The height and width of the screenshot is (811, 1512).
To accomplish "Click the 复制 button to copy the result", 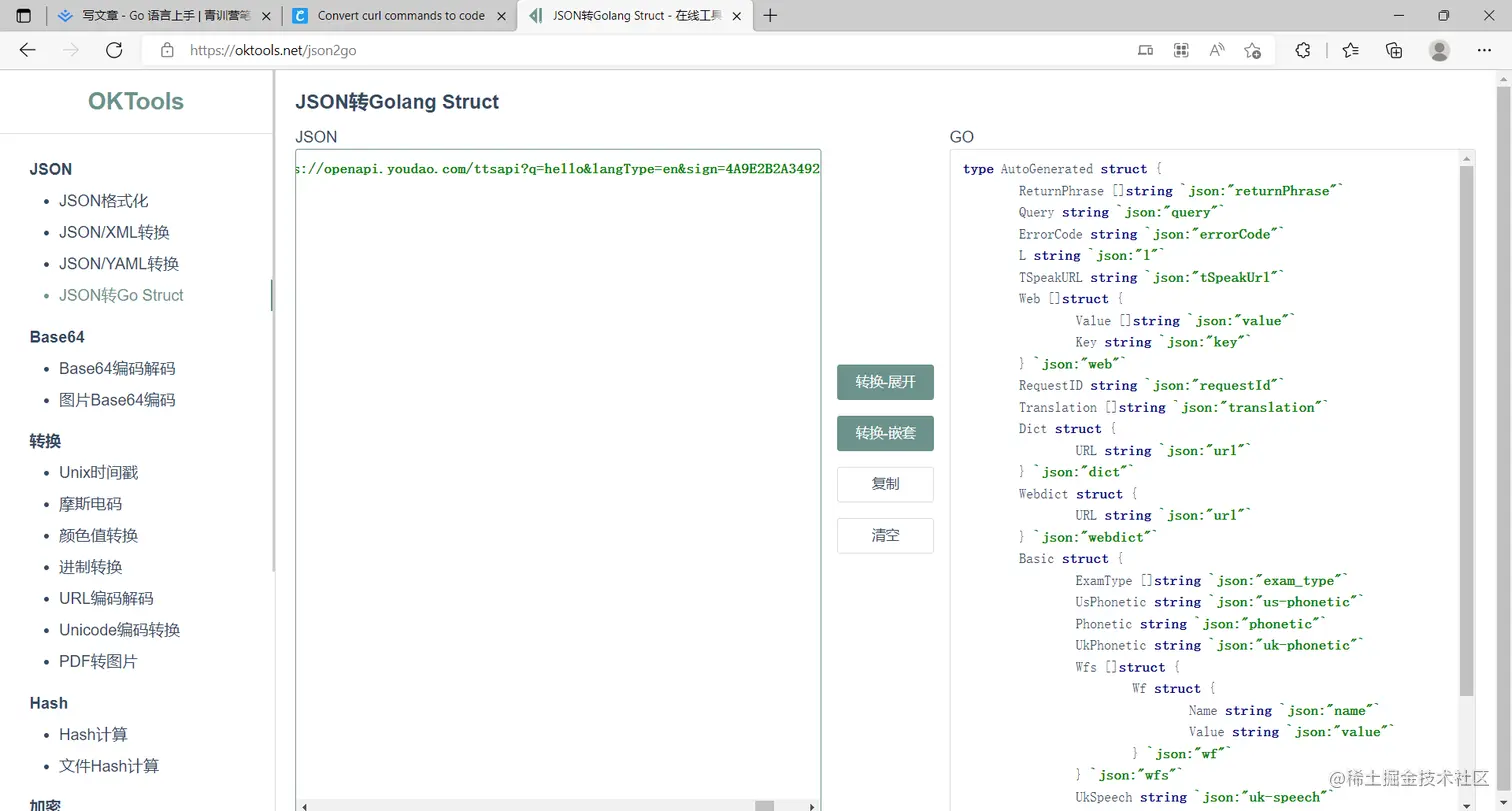I will pyautogui.click(x=884, y=484).
